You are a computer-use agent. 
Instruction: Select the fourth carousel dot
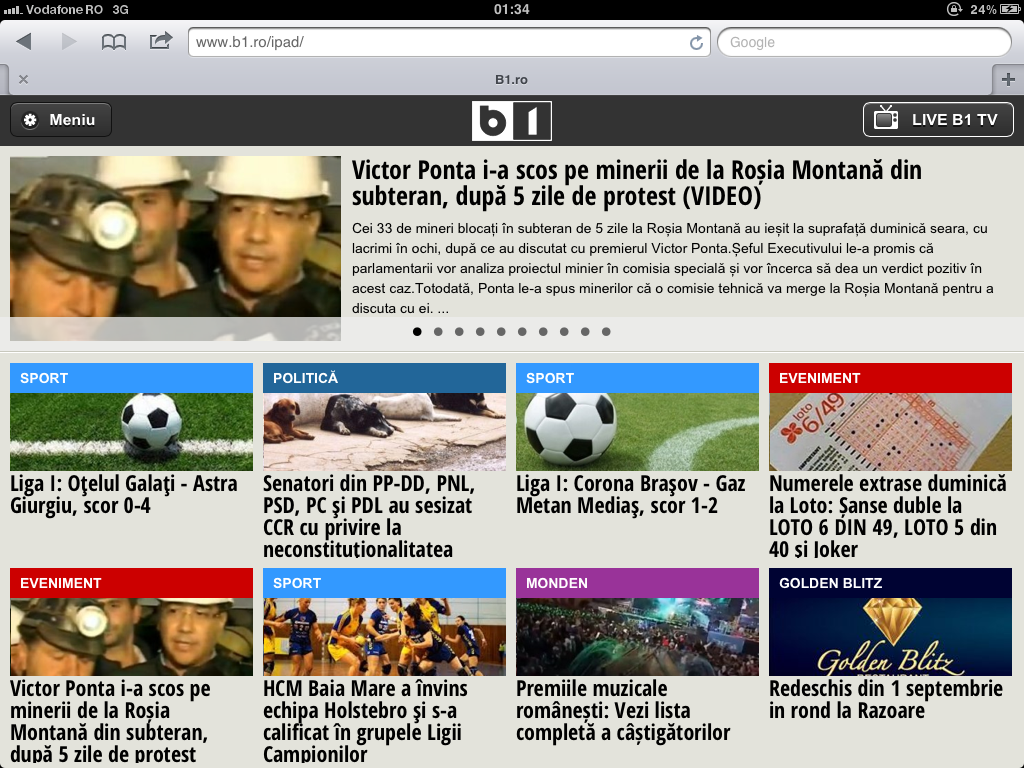tap(480, 332)
